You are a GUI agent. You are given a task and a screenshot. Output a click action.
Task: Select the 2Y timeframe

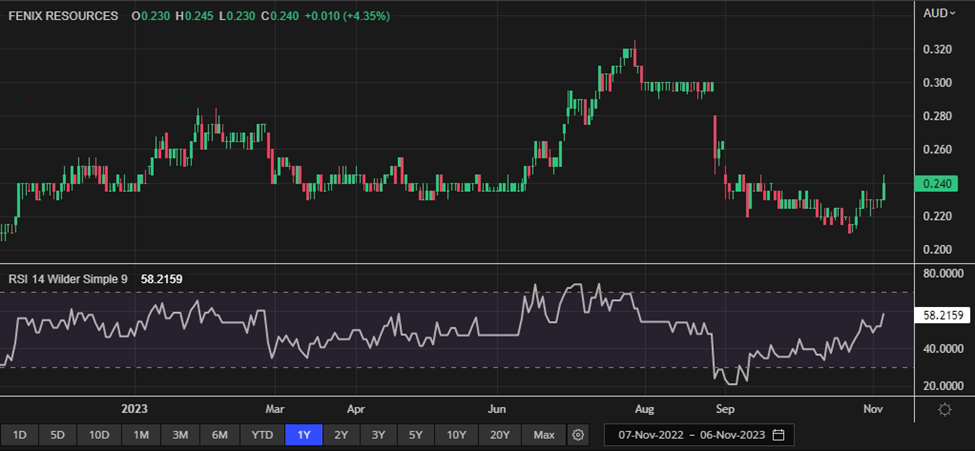pyautogui.click(x=341, y=434)
